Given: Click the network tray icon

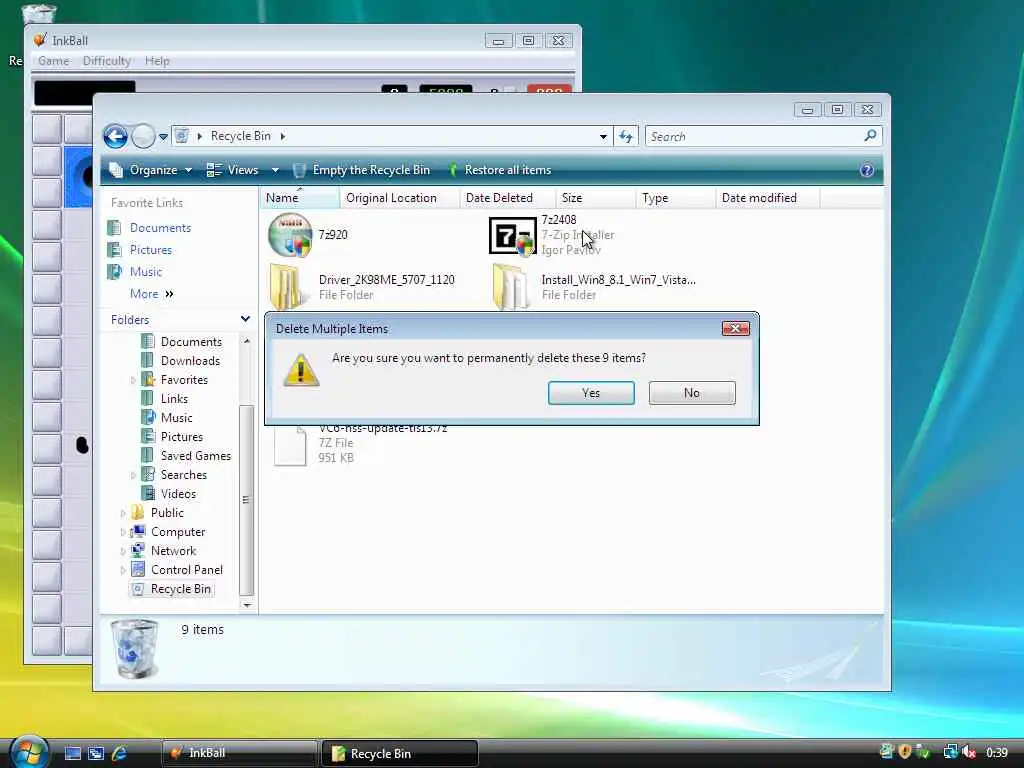Looking at the screenshot, I should 950,752.
